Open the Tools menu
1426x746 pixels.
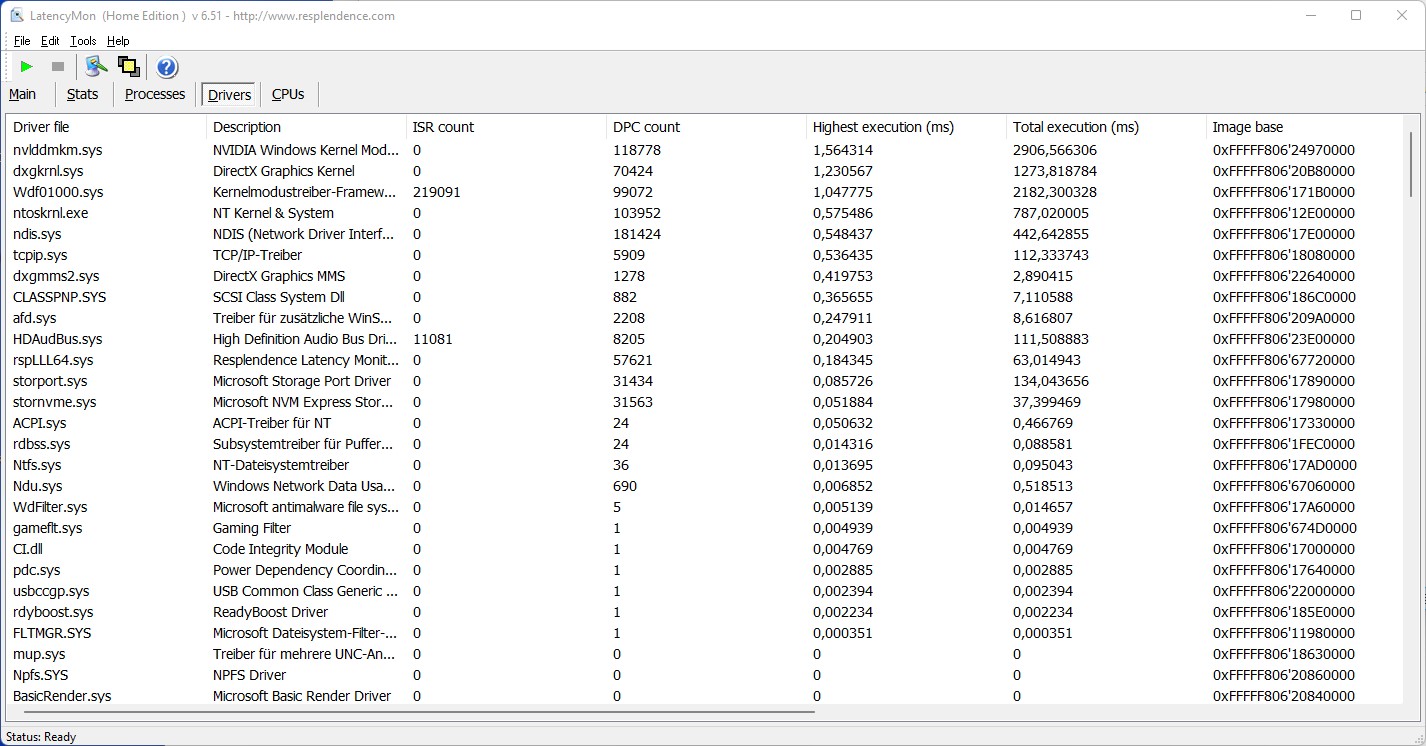tap(83, 41)
